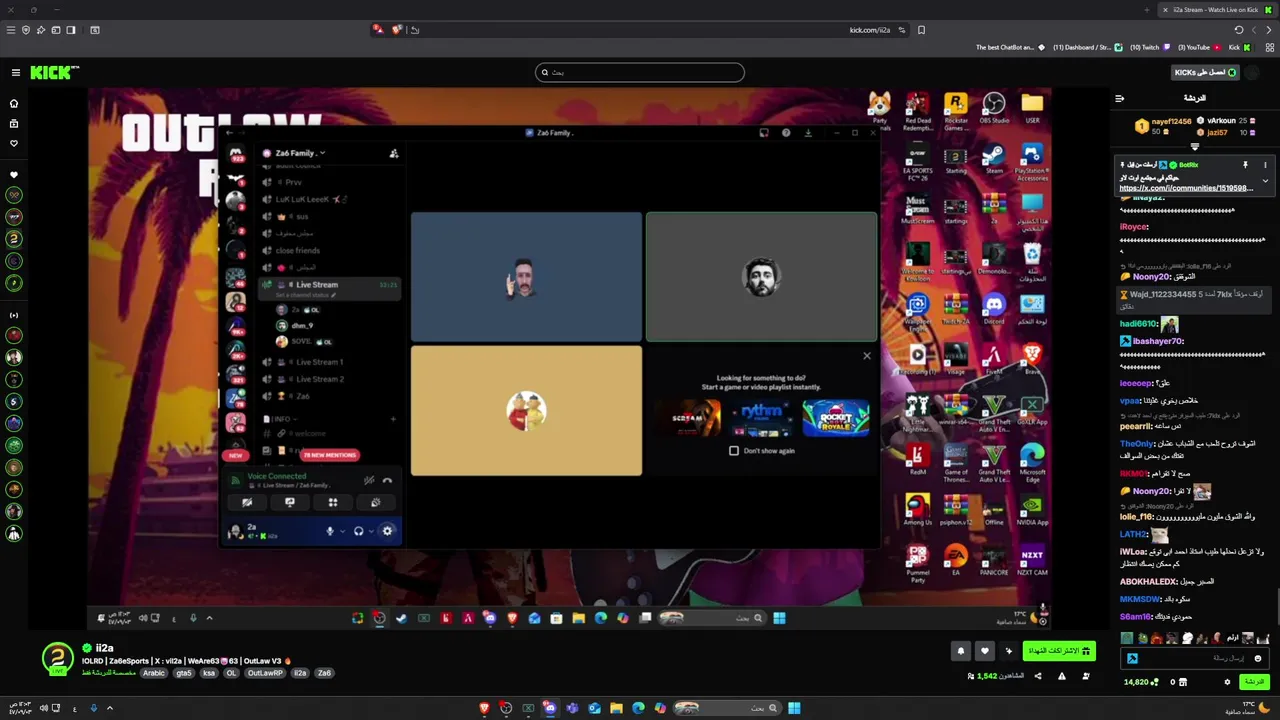Open the emoji picker in chat box

point(1258,658)
